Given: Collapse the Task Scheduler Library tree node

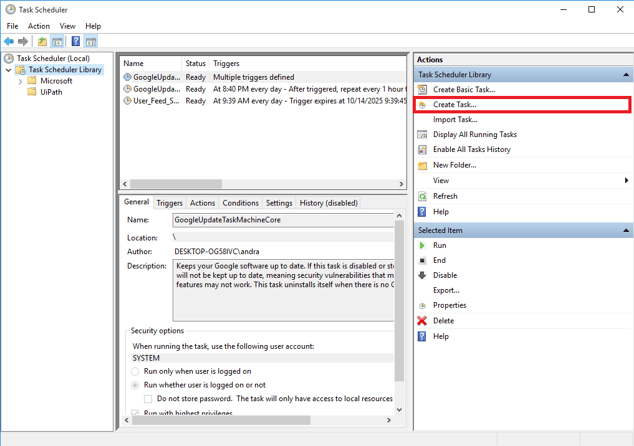Looking at the screenshot, I should tap(8, 70).
